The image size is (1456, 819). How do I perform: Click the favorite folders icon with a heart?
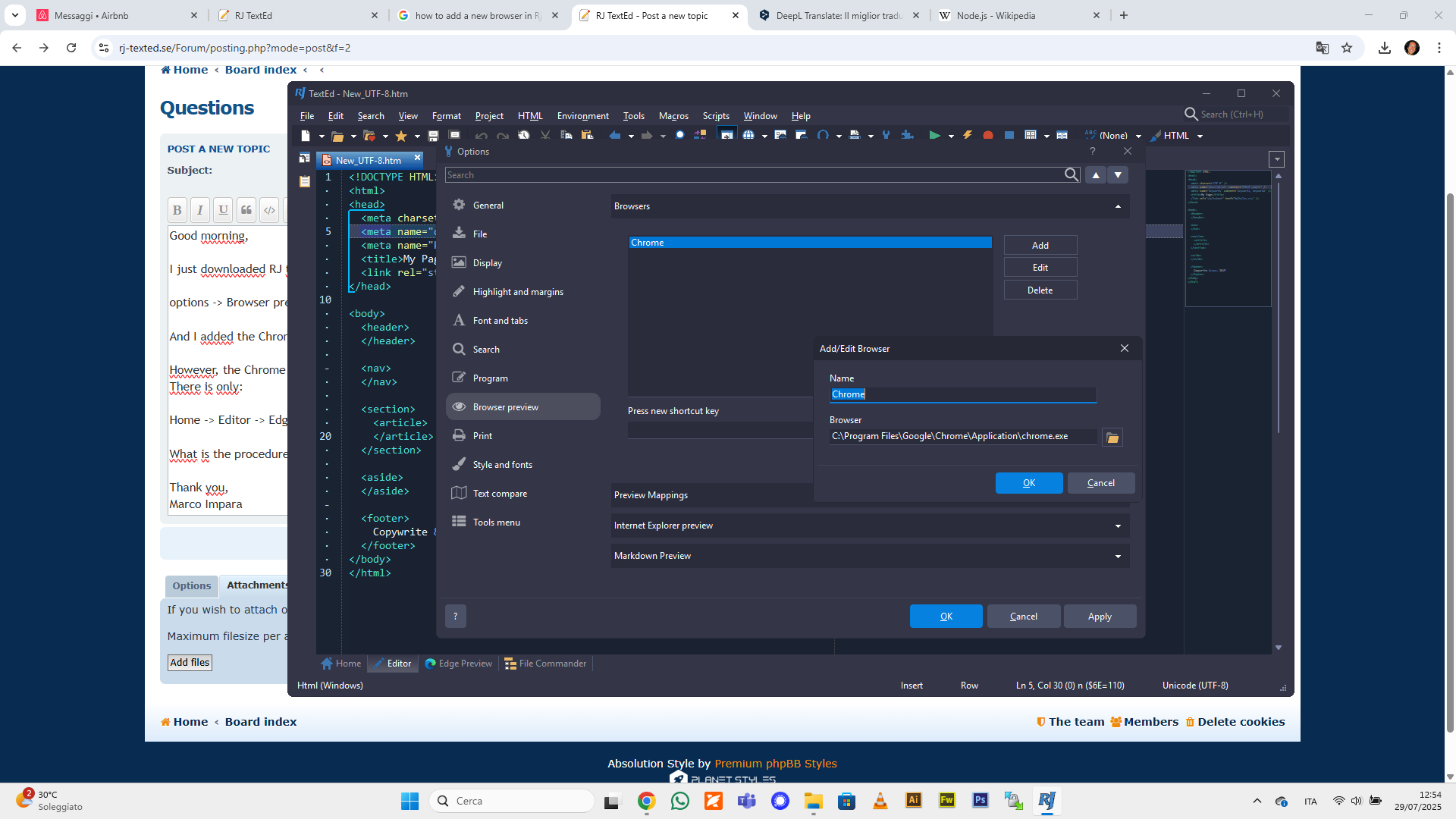(369, 136)
